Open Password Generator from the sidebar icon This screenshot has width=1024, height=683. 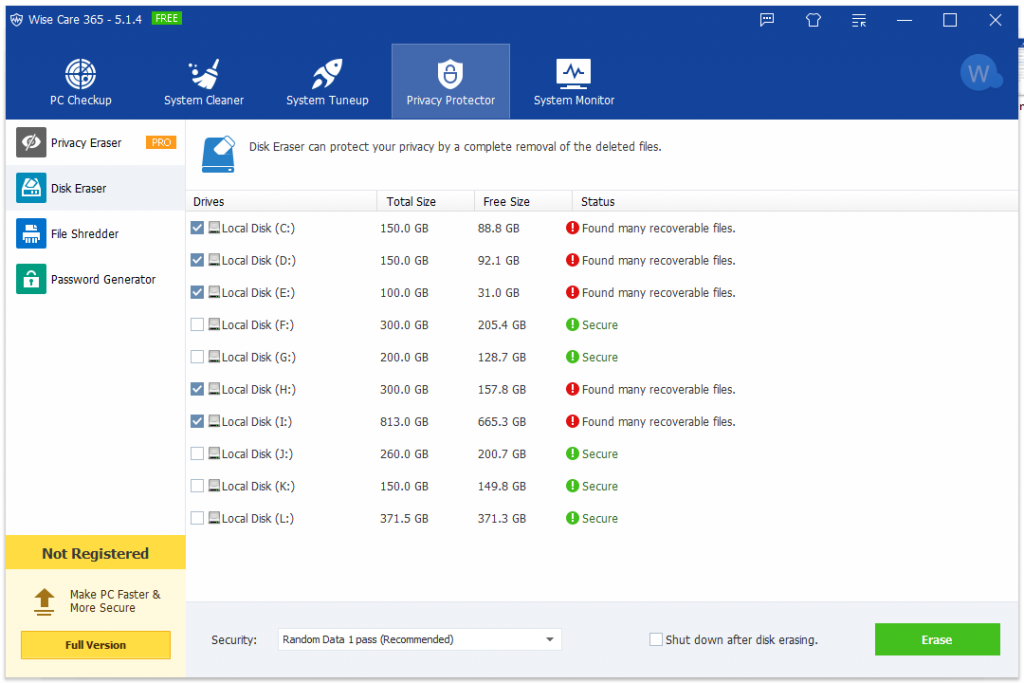tap(30, 279)
